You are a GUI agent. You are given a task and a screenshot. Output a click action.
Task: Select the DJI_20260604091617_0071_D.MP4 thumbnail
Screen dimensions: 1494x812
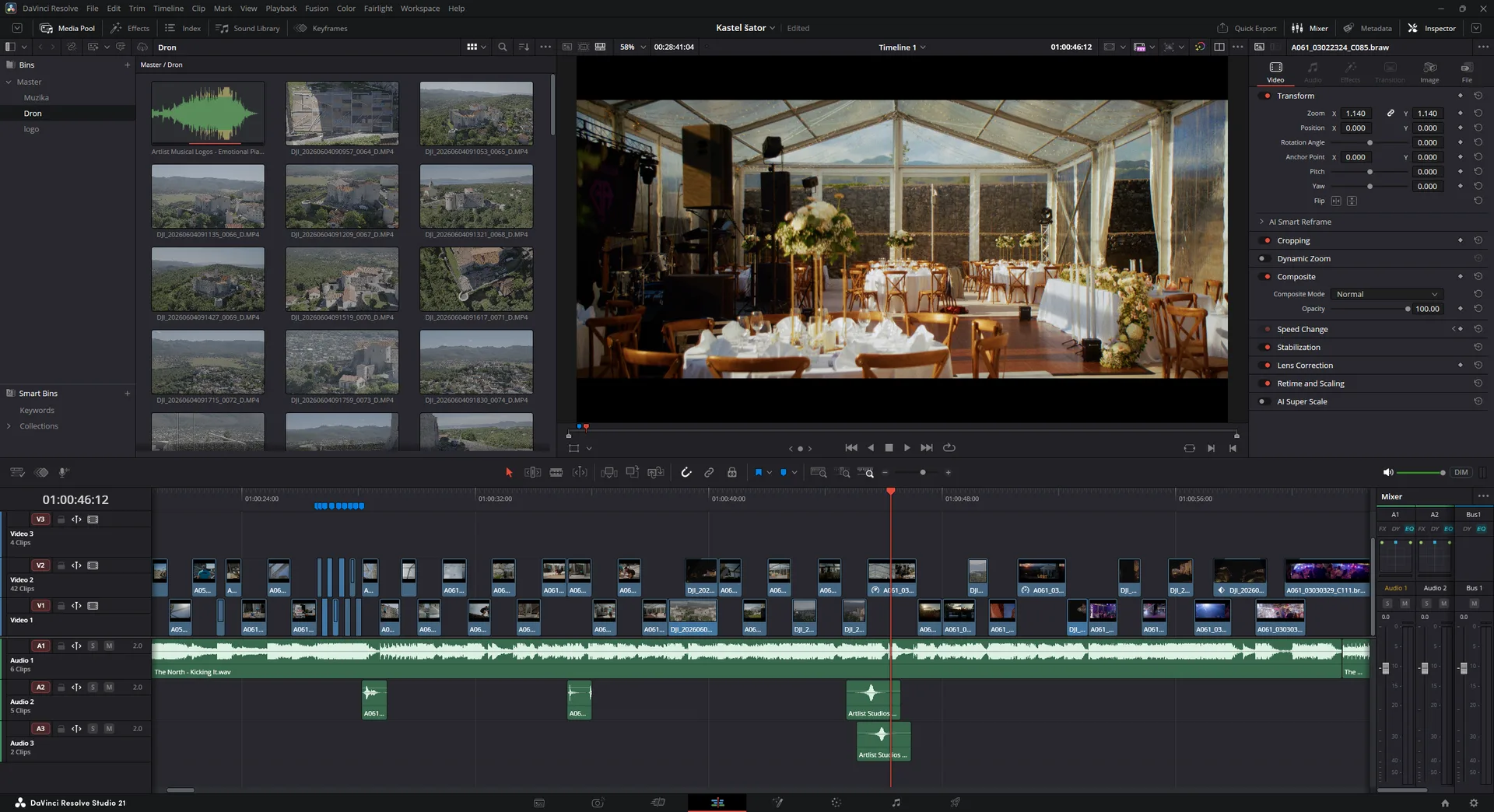click(476, 278)
